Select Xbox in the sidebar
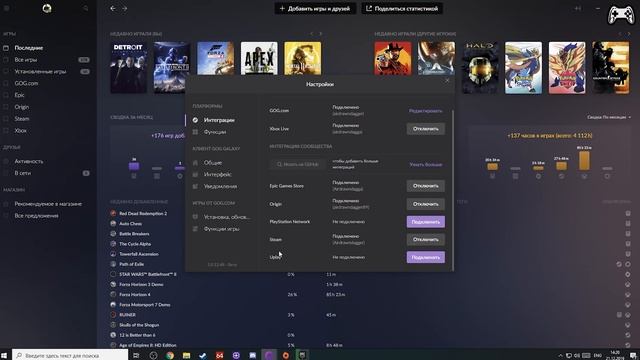This screenshot has height=360, width=640. point(20,131)
